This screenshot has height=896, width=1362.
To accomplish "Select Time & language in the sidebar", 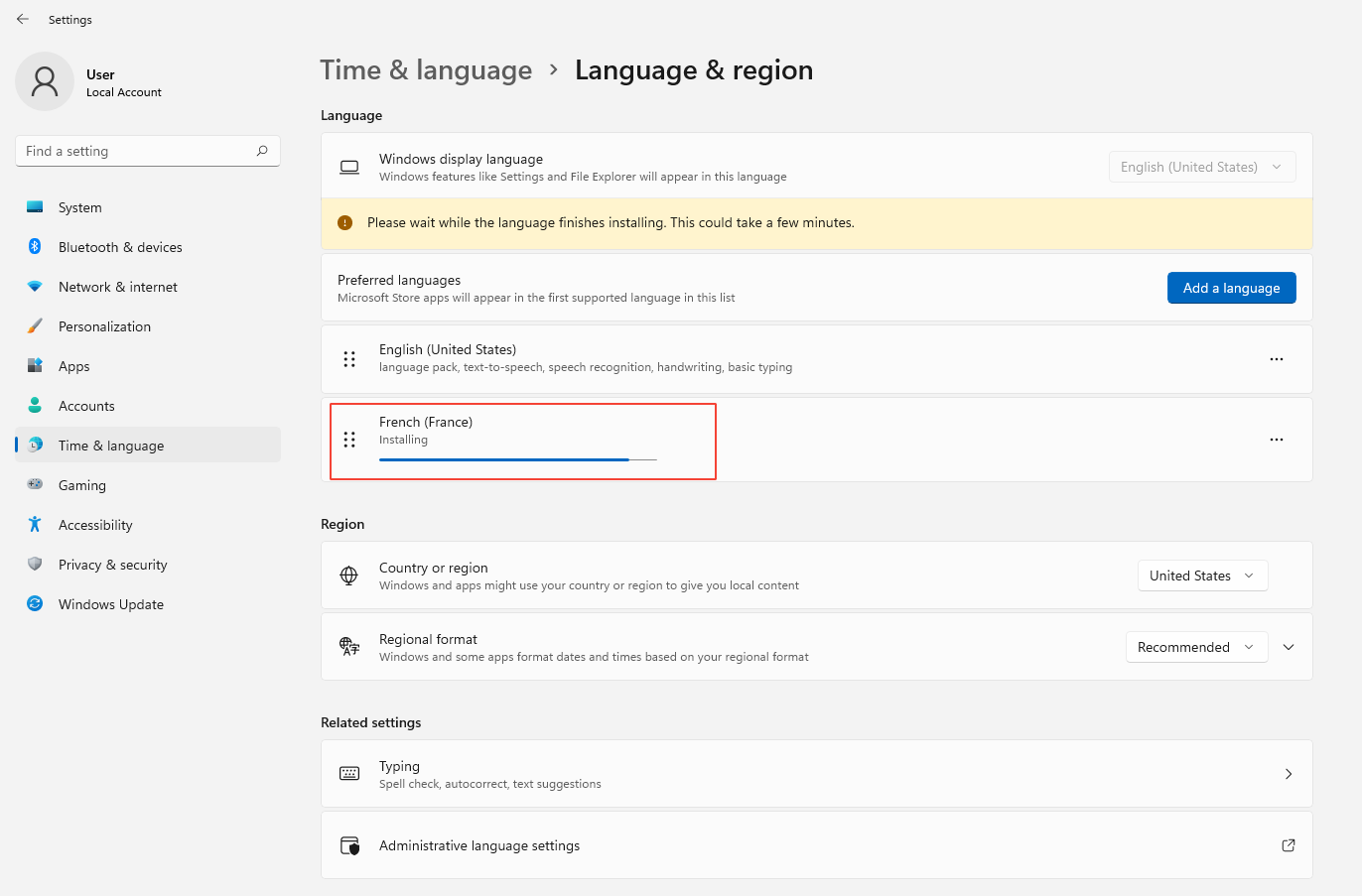I will pyautogui.click(x=109, y=446).
